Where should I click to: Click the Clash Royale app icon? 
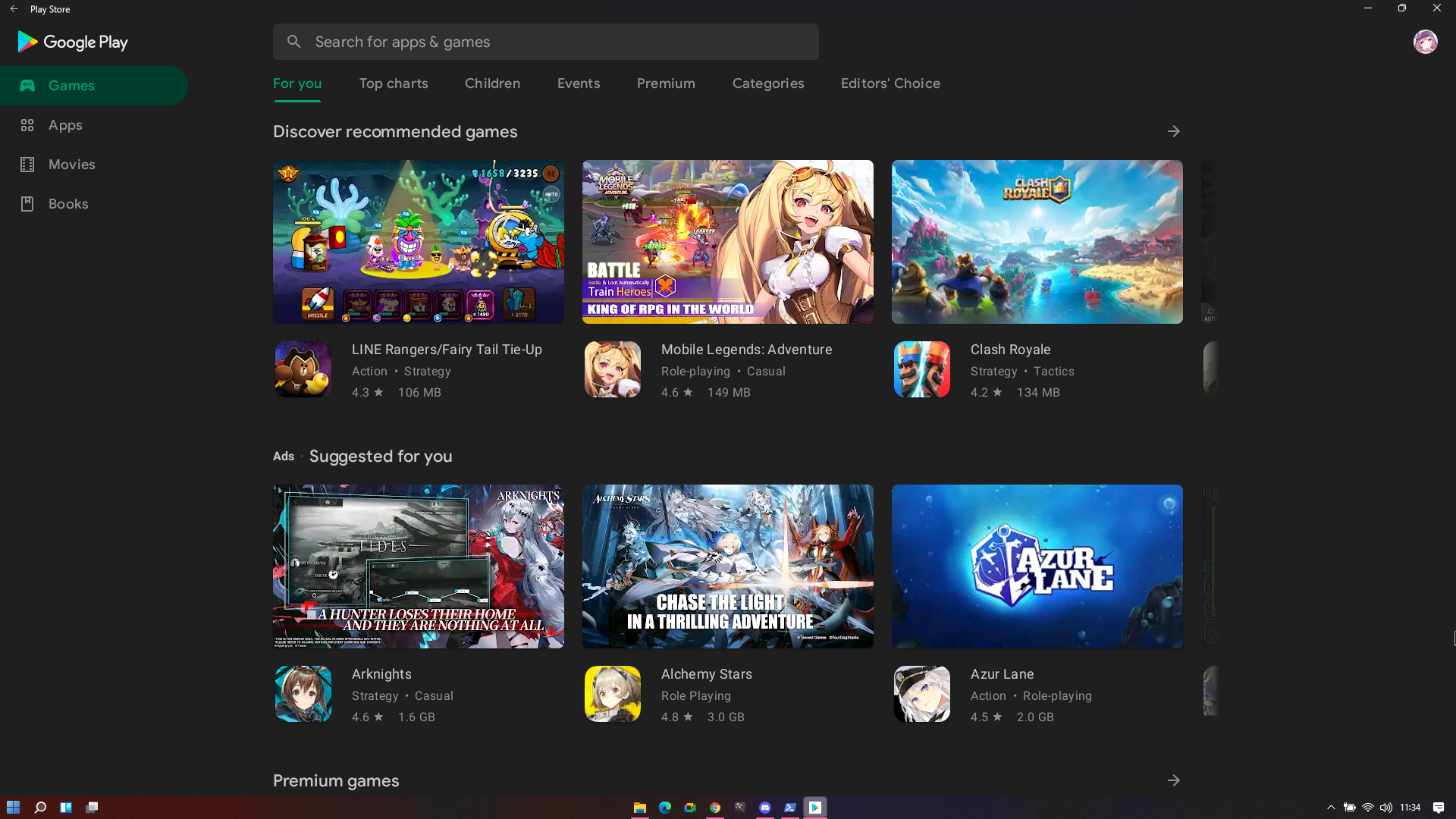click(x=921, y=369)
